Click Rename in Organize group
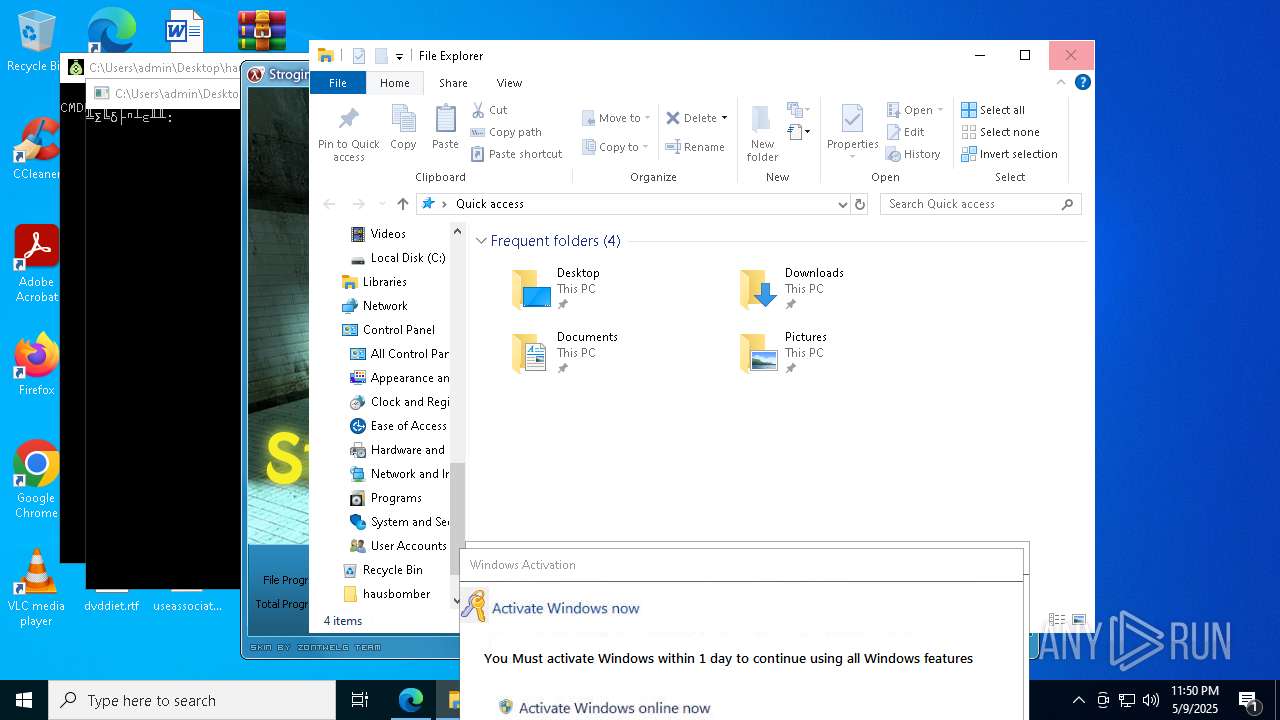 pyautogui.click(x=695, y=147)
